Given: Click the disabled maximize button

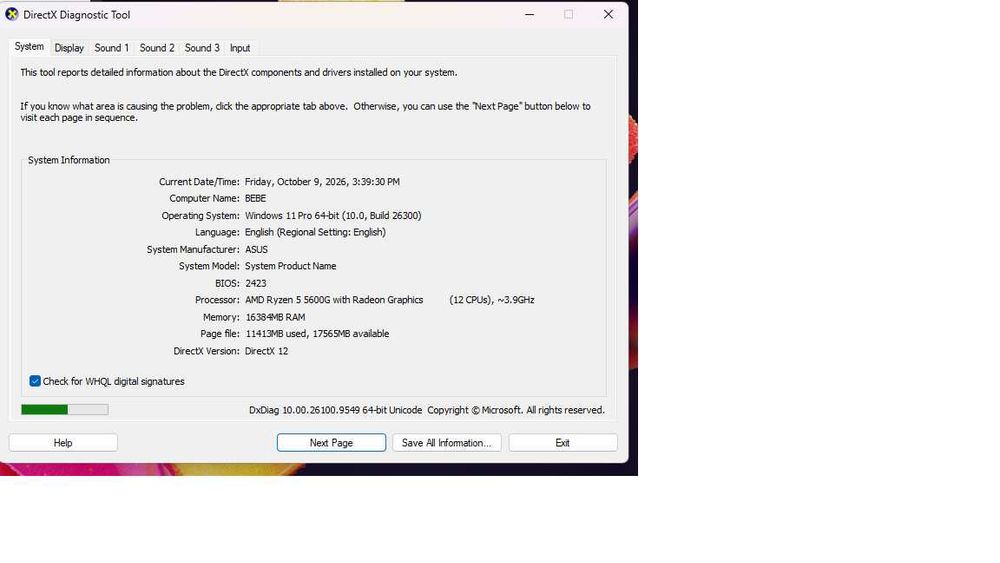Looking at the screenshot, I should [568, 14].
